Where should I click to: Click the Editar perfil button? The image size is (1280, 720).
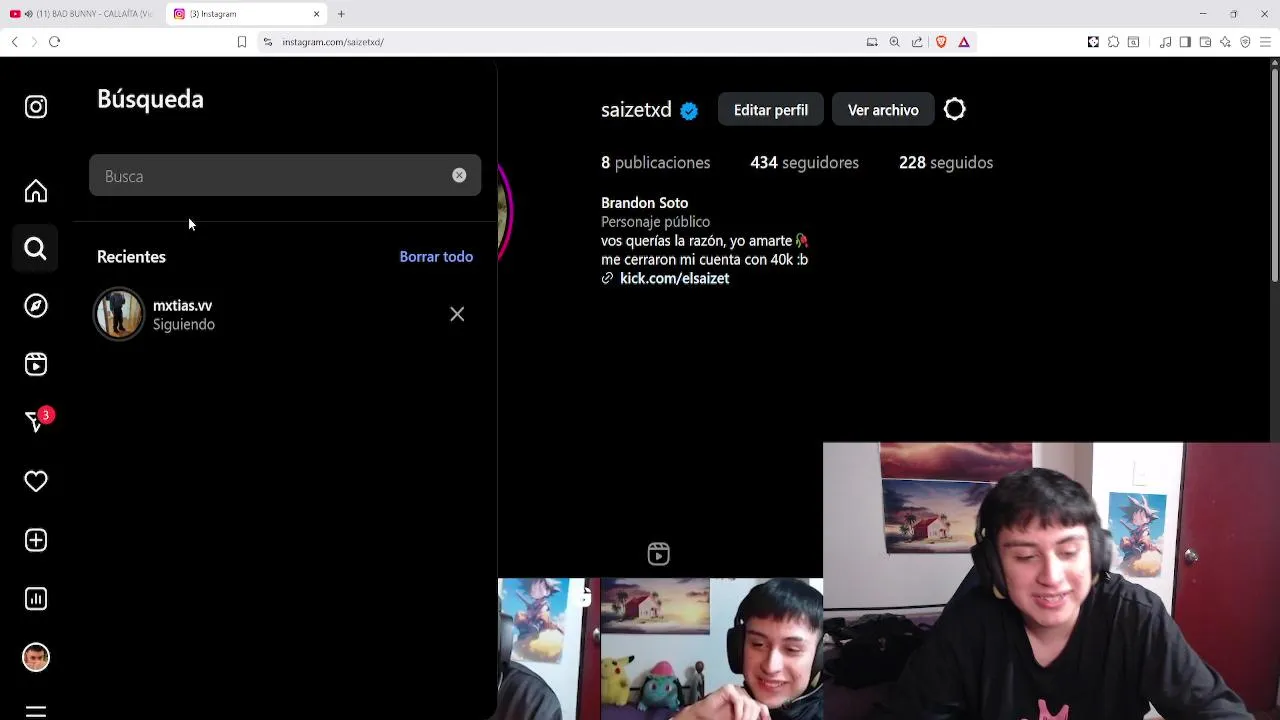coord(771,110)
